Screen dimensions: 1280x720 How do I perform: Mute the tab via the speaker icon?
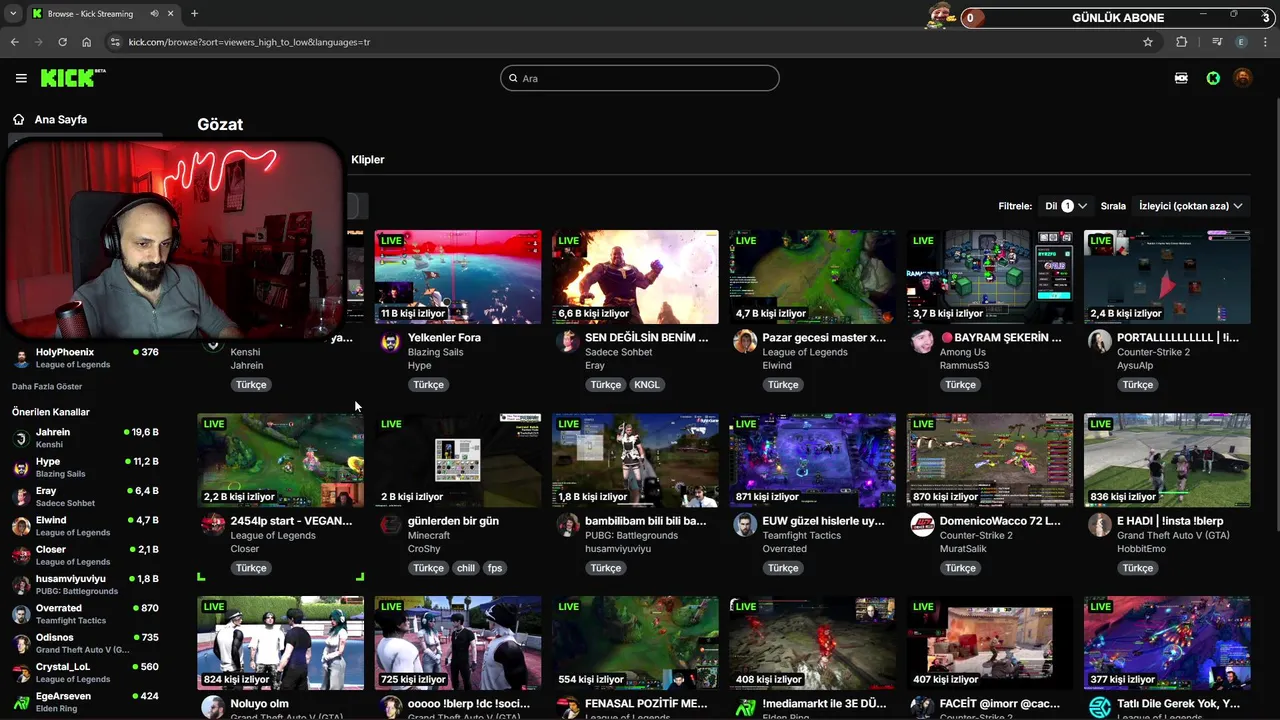154,14
